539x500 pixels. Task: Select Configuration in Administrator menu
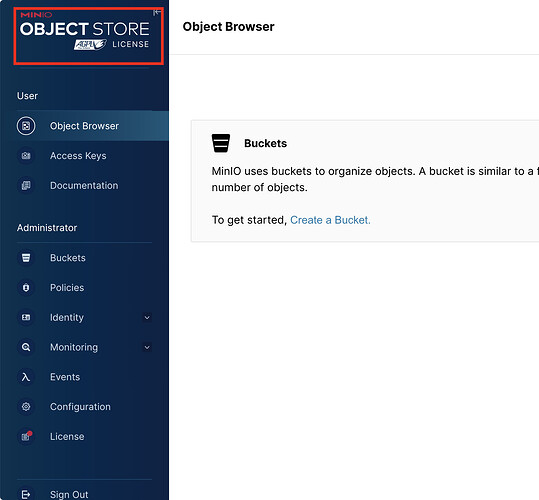[x=84, y=407]
